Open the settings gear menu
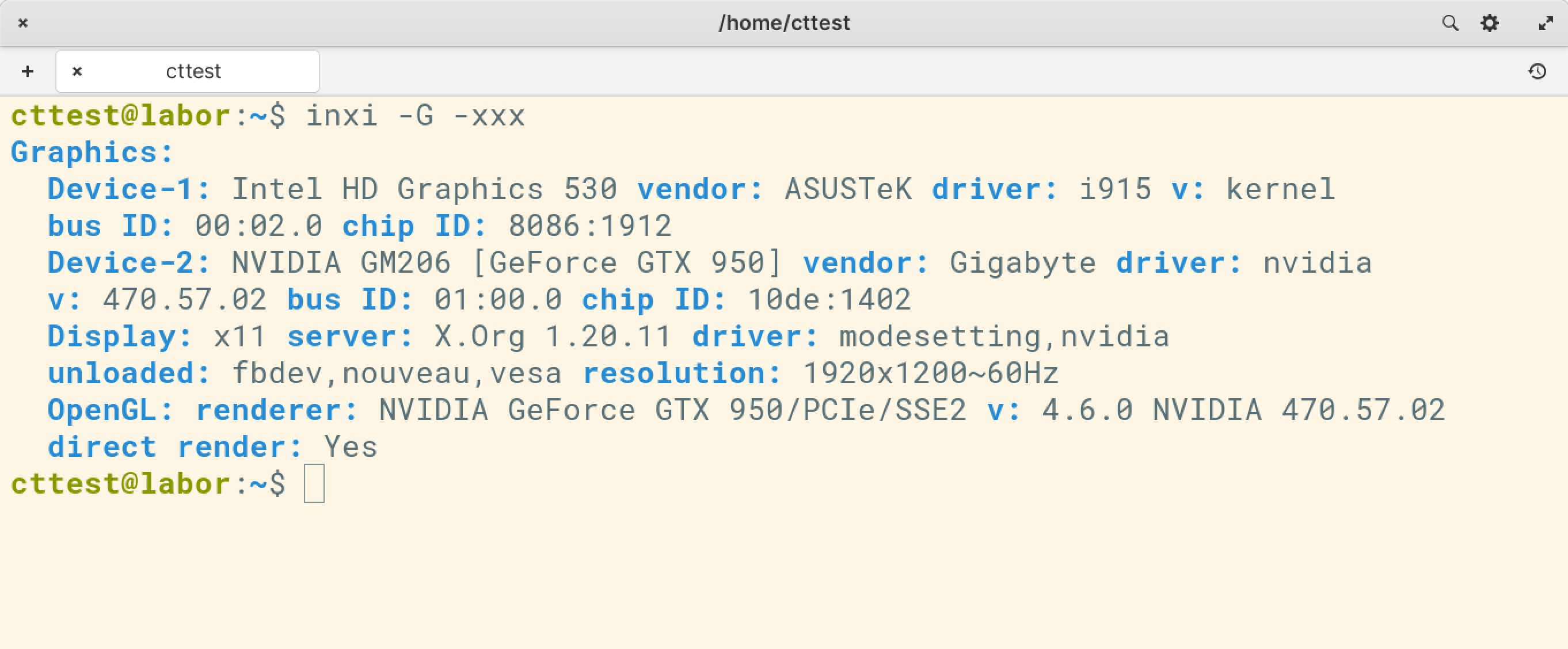The image size is (1568, 649). tap(1490, 23)
